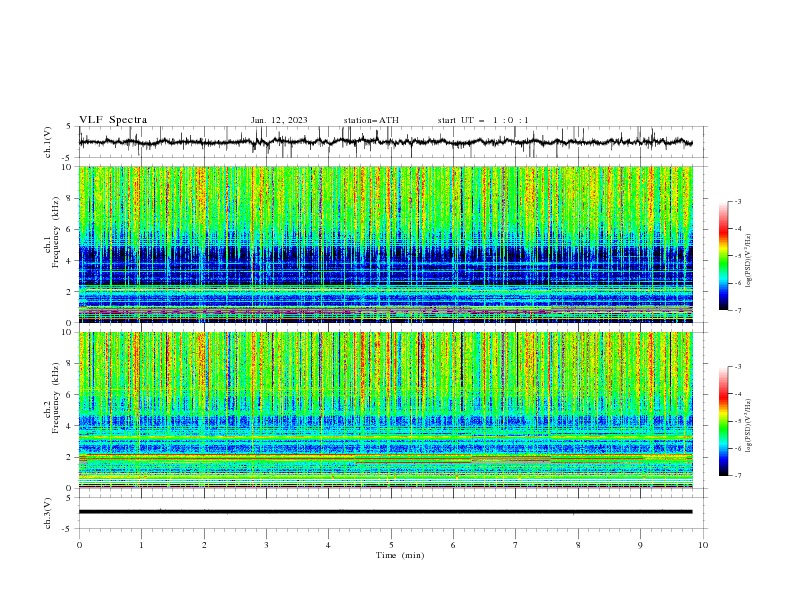Click the time axis tick label "5"
Image resolution: width=792 pixels, height=612 pixels.
[391, 545]
